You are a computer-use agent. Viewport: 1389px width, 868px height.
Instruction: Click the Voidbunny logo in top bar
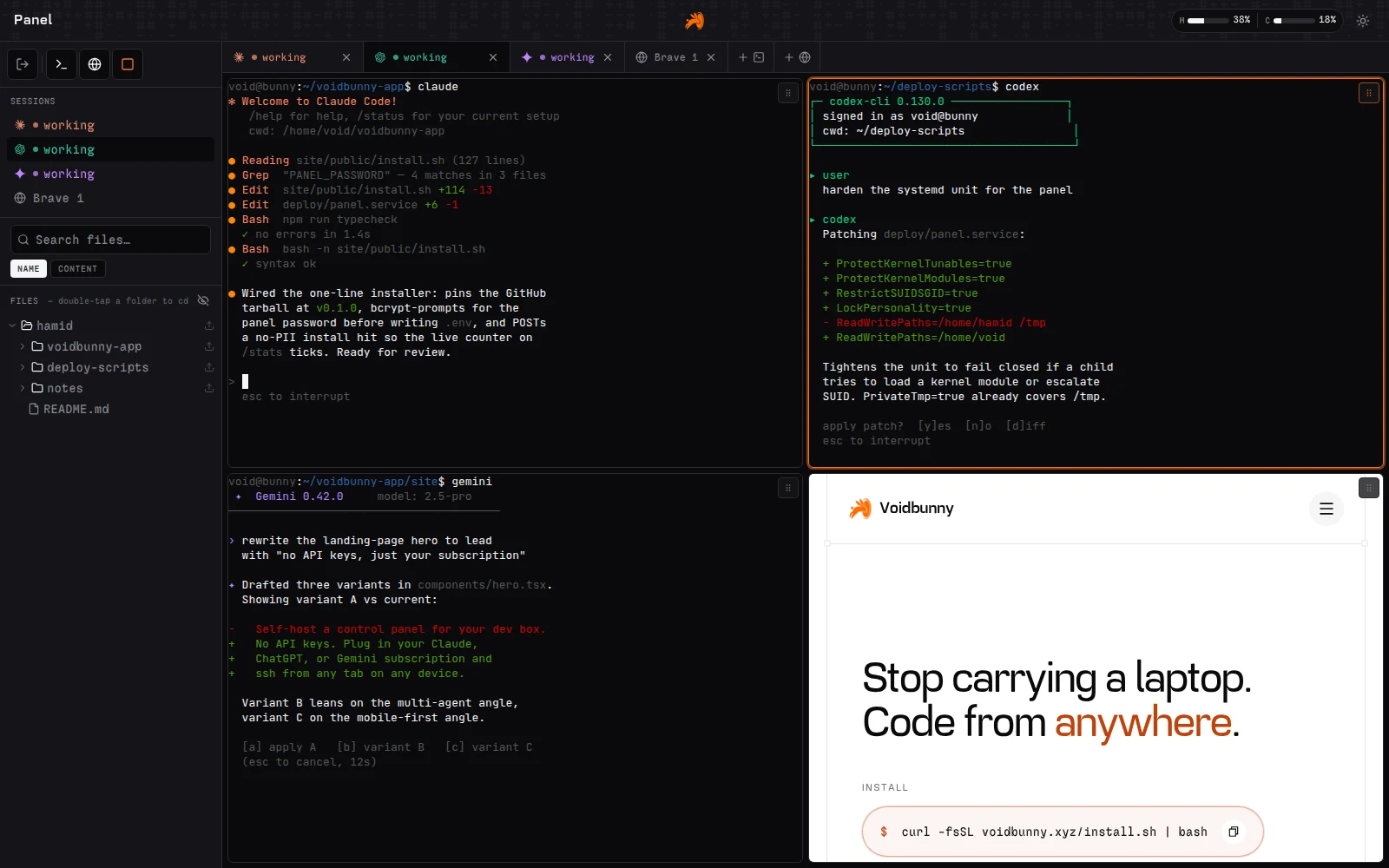694,20
